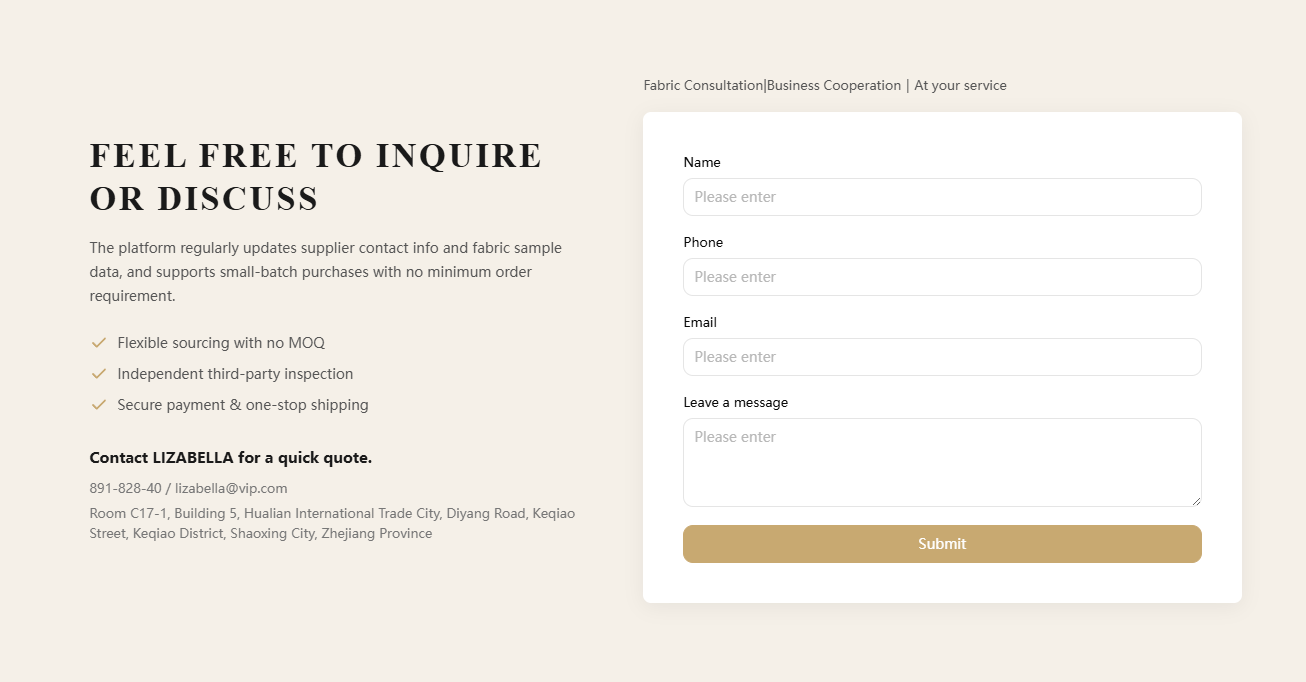Image resolution: width=1306 pixels, height=682 pixels.
Task: Select the Email input field
Action: coord(942,357)
